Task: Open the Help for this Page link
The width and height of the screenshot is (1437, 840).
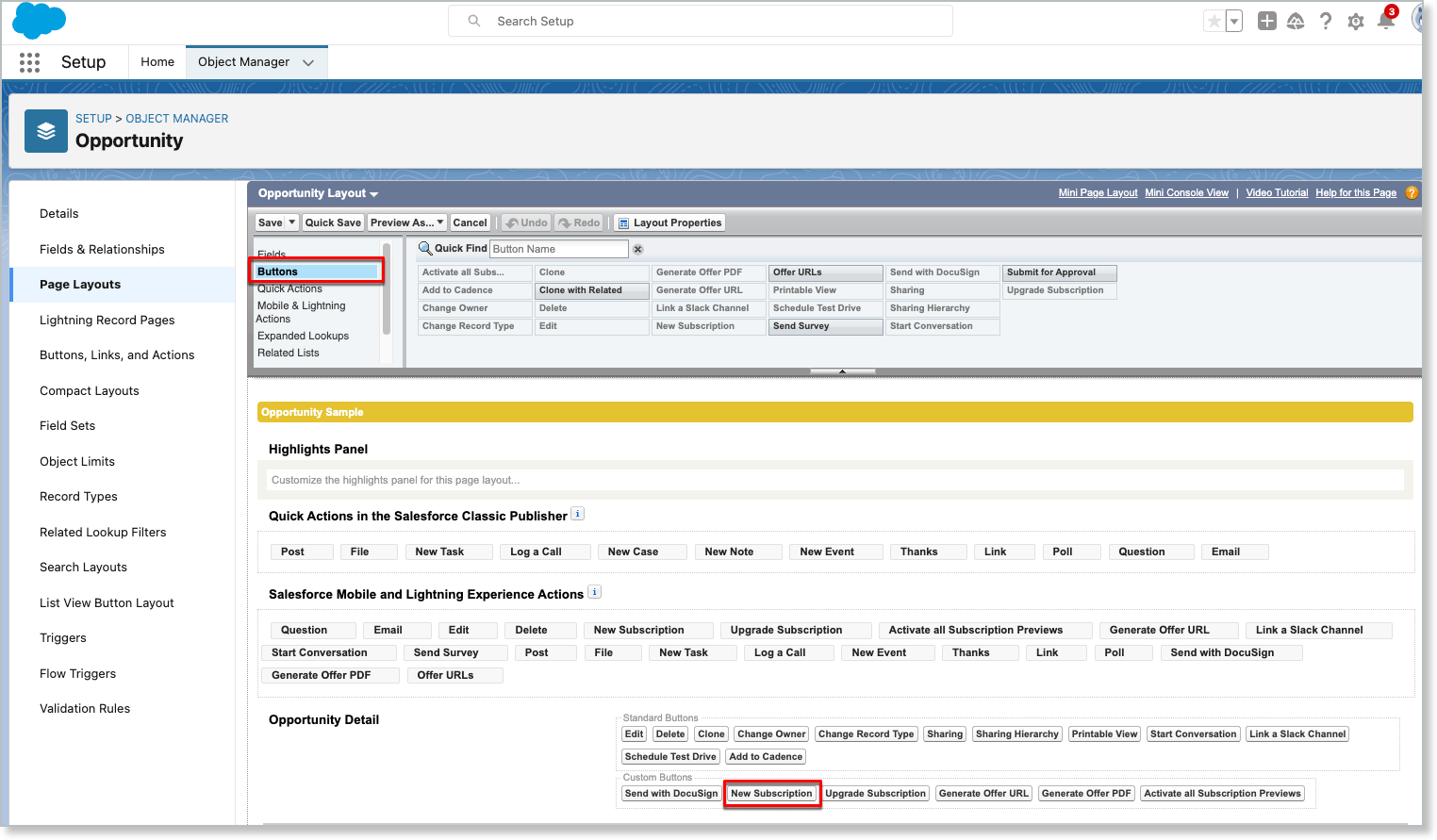Action: (x=1356, y=192)
